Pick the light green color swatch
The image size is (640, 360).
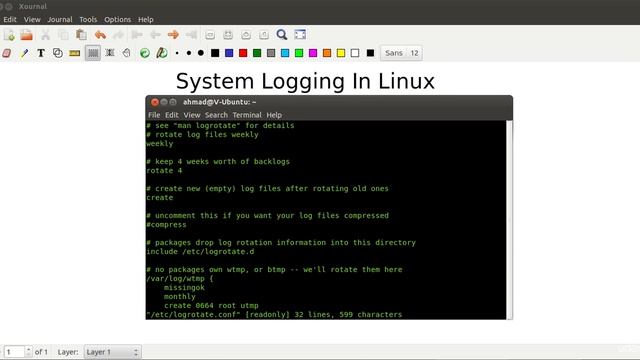(x=299, y=53)
